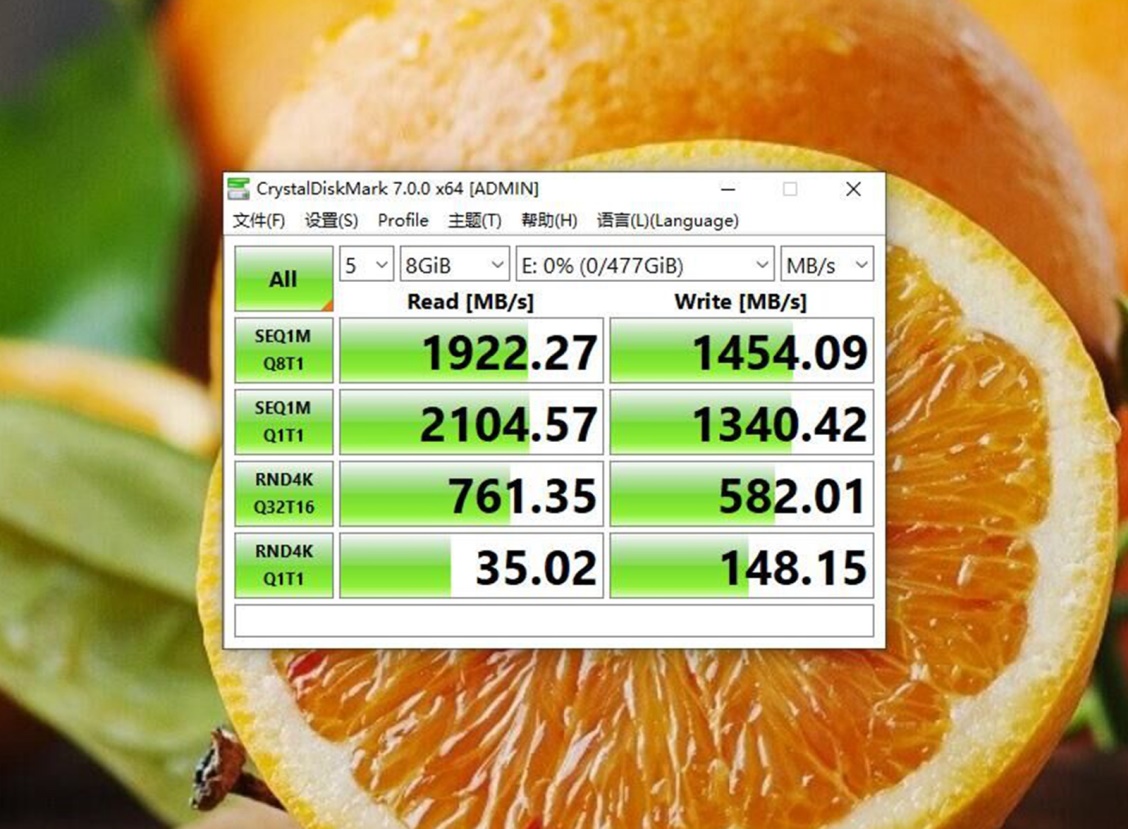Open the 文件(F) menu
Image resolution: width=1128 pixels, height=829 pixels.
259,220
